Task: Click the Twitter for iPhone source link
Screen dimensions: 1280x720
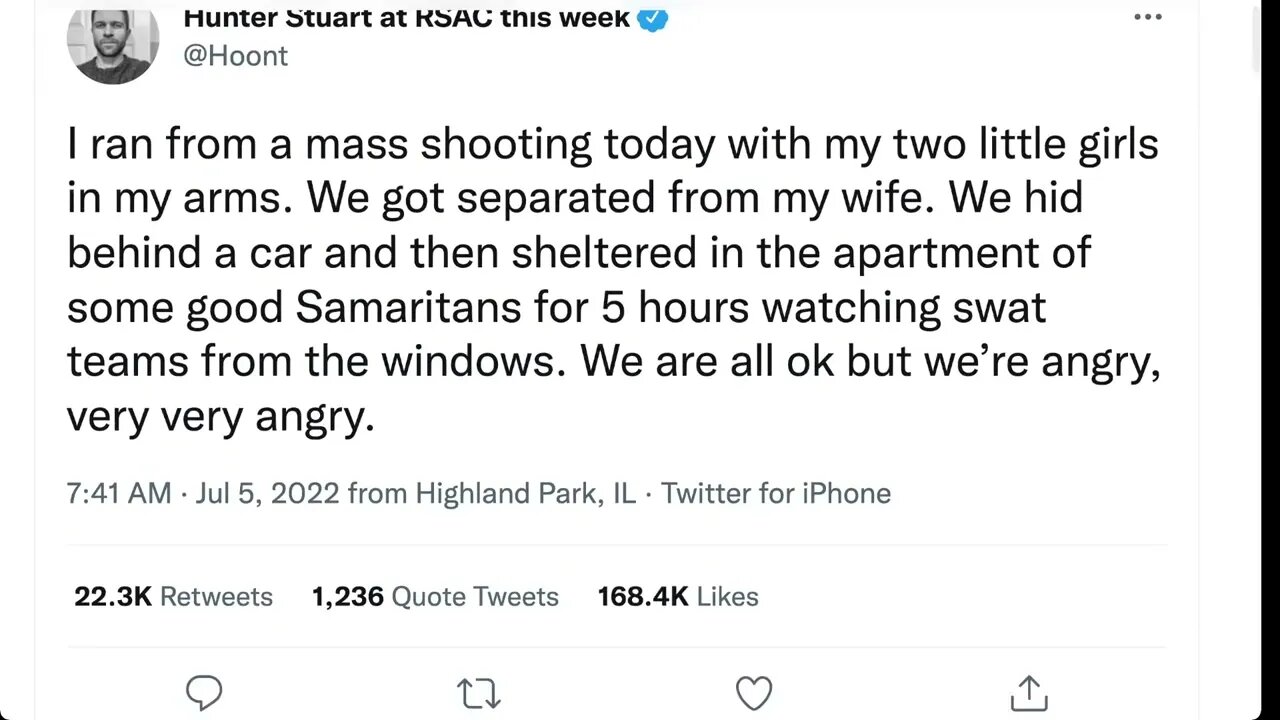Action: pyautogui.click(x=776, y=493)
